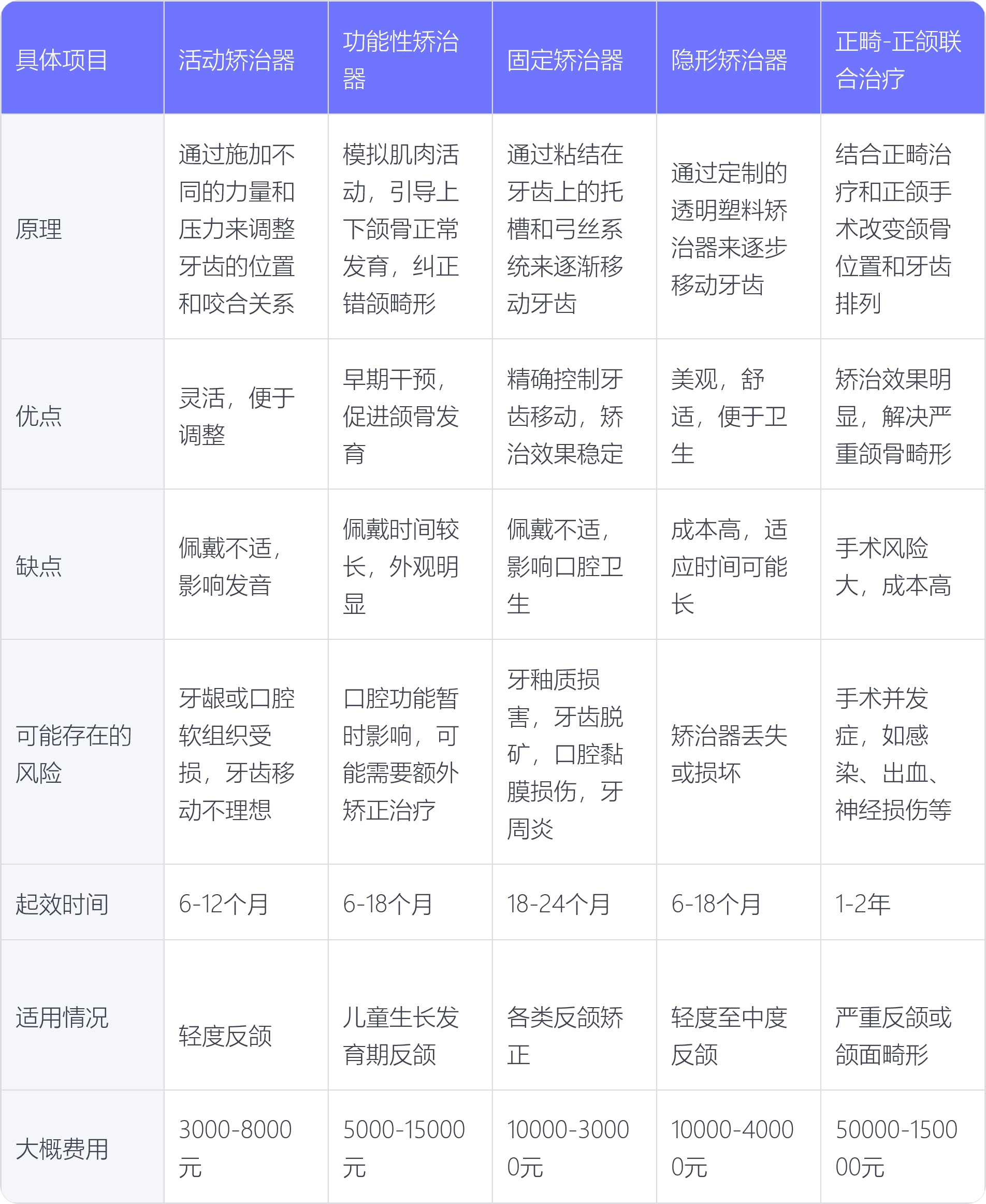Image resolution: width=986 pixels, height=1204 pixels.
Task: Click cell 美观，舒适，便于卫生
Action: point(738,414)
